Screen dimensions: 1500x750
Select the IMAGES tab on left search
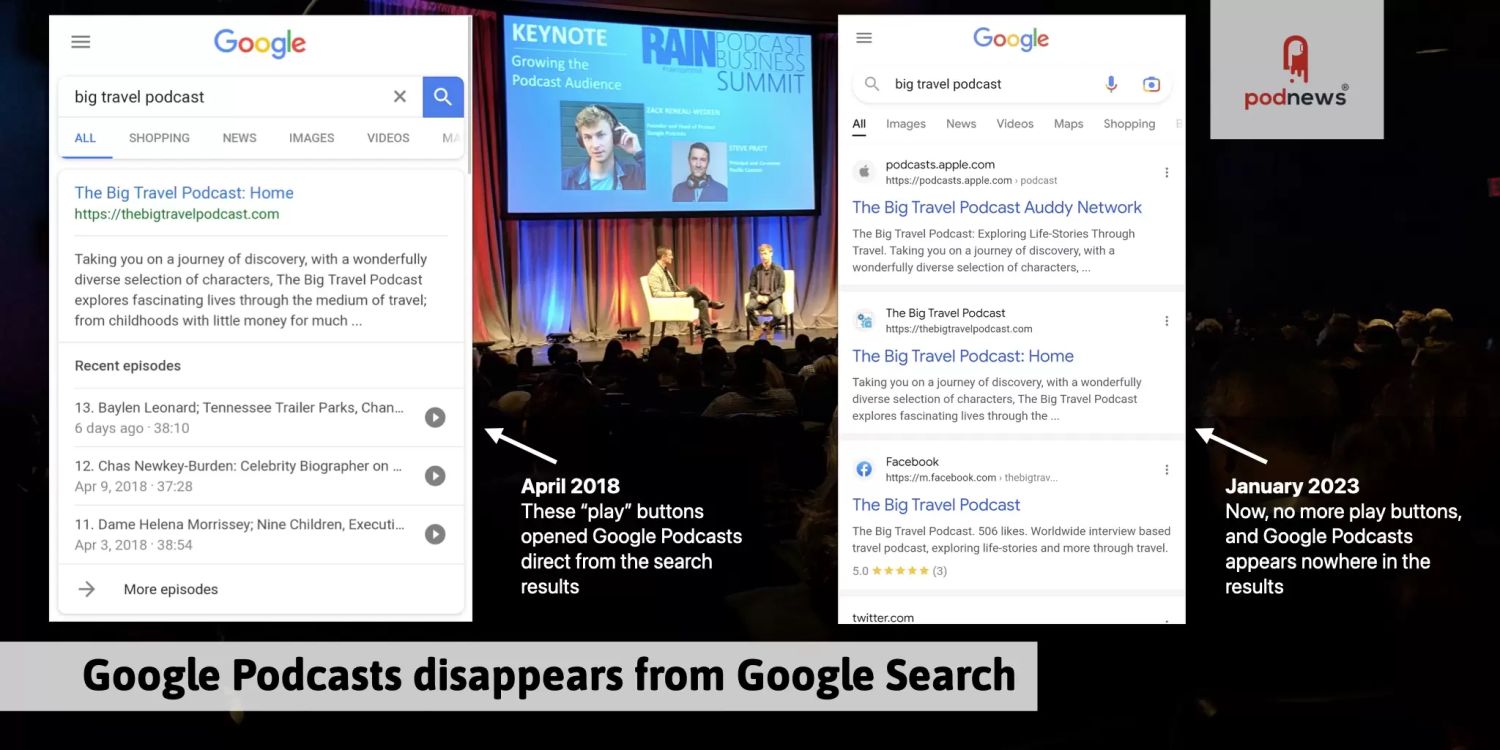pos(311,138)
